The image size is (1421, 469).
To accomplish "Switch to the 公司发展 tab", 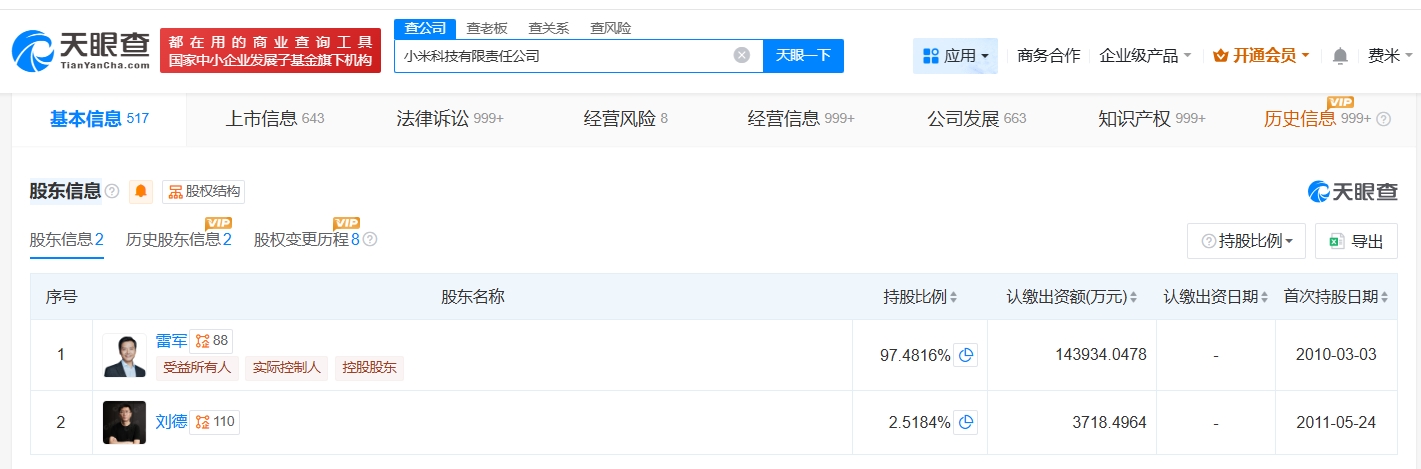I will pos(977,119).
